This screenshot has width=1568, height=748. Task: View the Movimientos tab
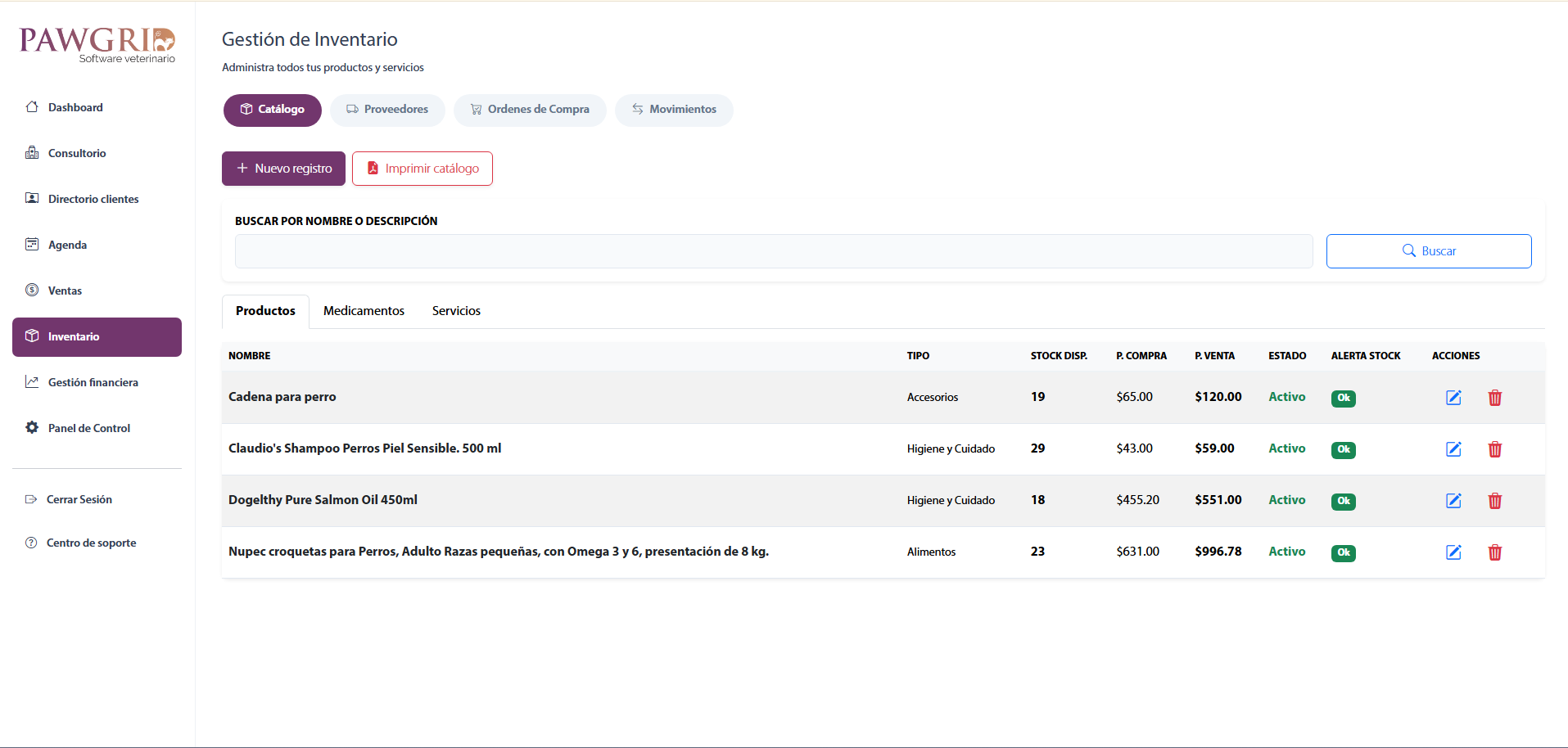[x=674, y=110]
